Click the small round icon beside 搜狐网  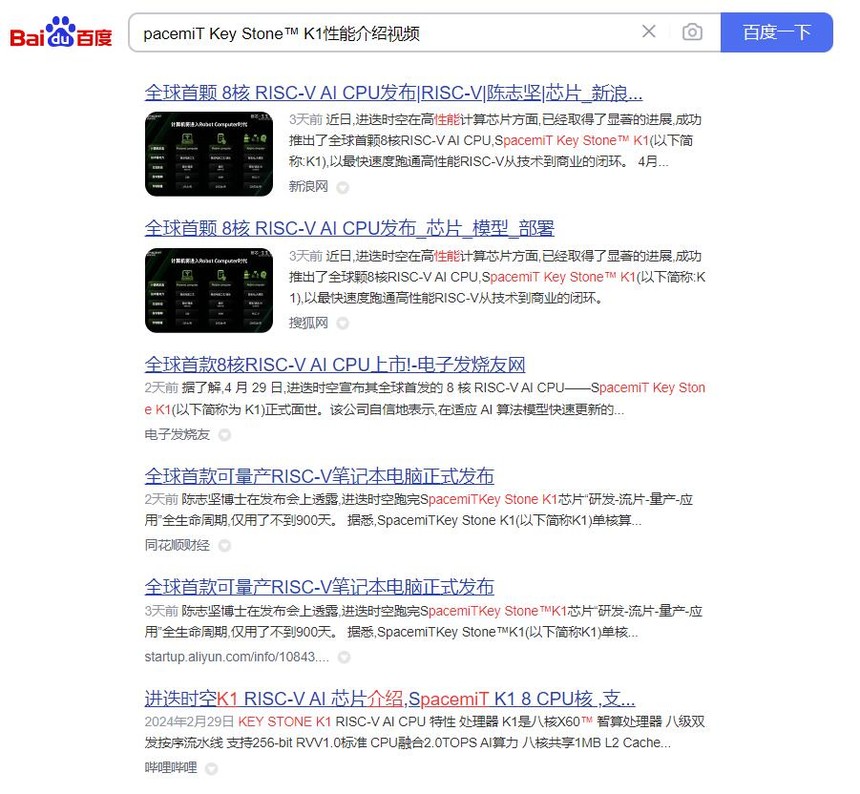click(343, 323)
